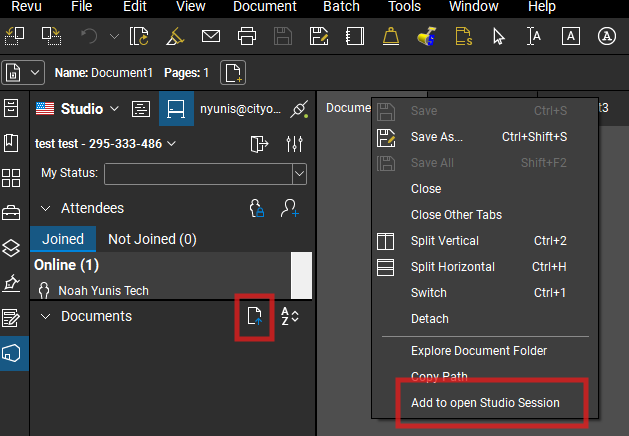Click the document with refresh arrow toolbar icon
The height and width of the screenshot is (436, 629).
click(x=139, y=37)
